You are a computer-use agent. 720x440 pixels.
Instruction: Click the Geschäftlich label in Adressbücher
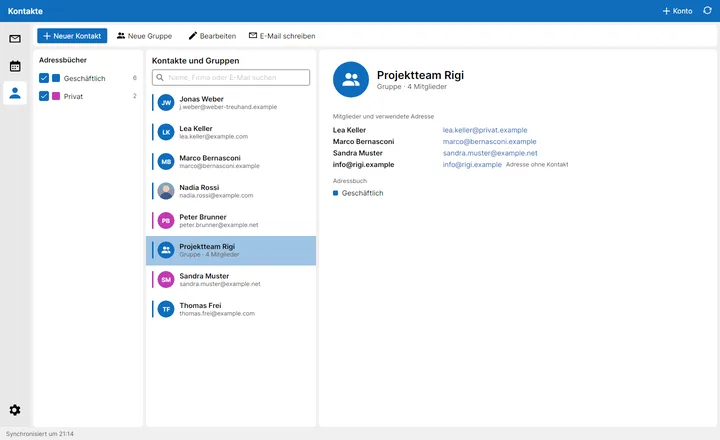pos(84,79)
